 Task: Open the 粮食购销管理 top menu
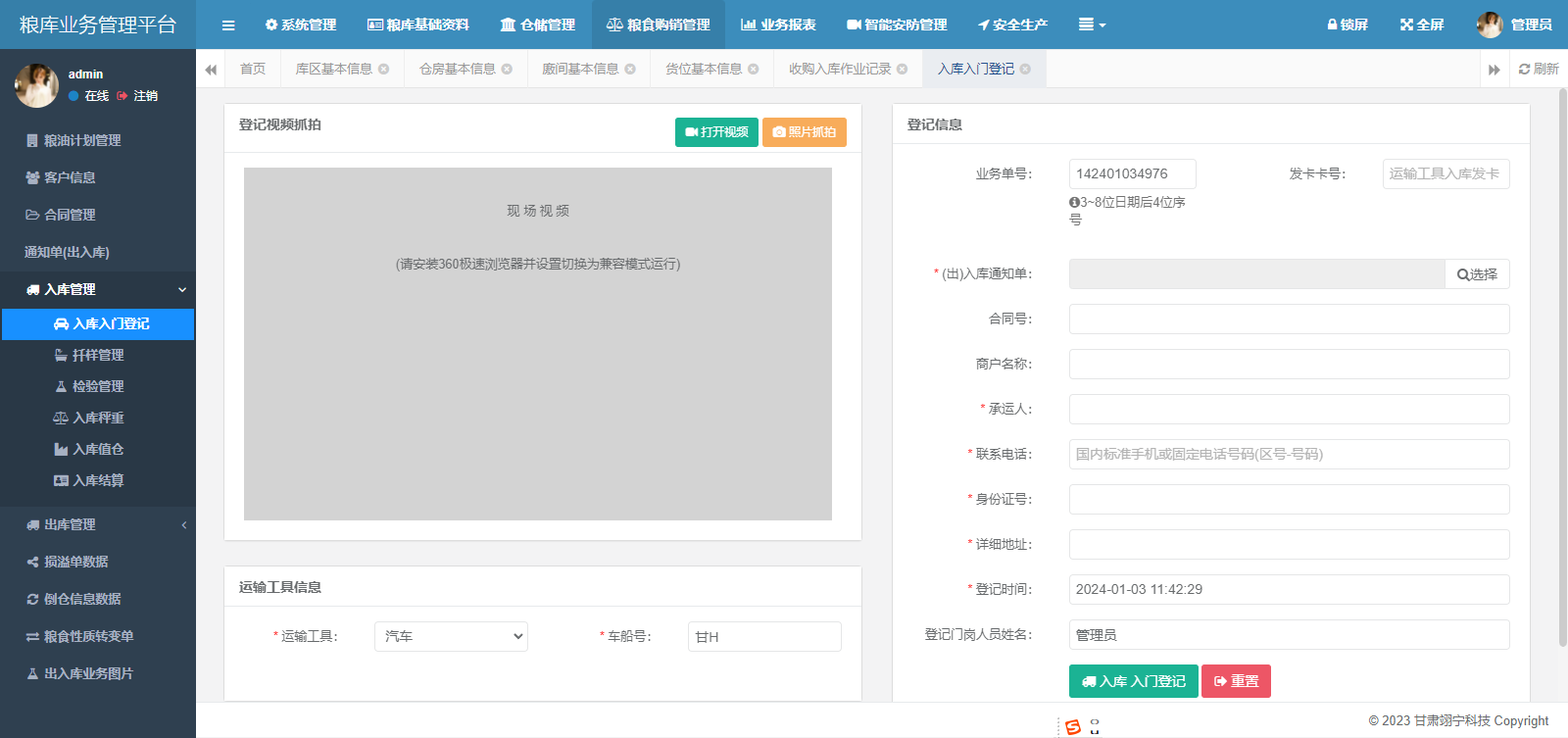tap(659, 25)
